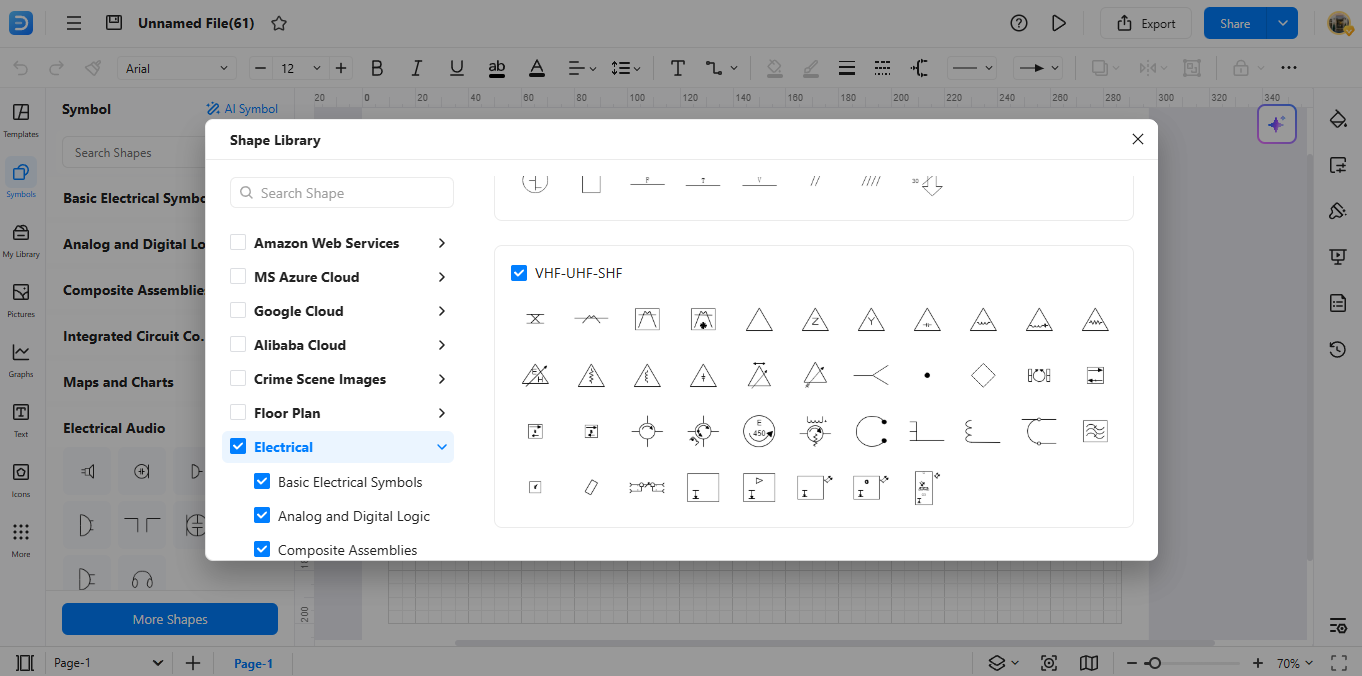The height and width of the screenshot is (676, 1362).
Task: Expand Floor Plan category arrow
Action: tap(442, 413)
